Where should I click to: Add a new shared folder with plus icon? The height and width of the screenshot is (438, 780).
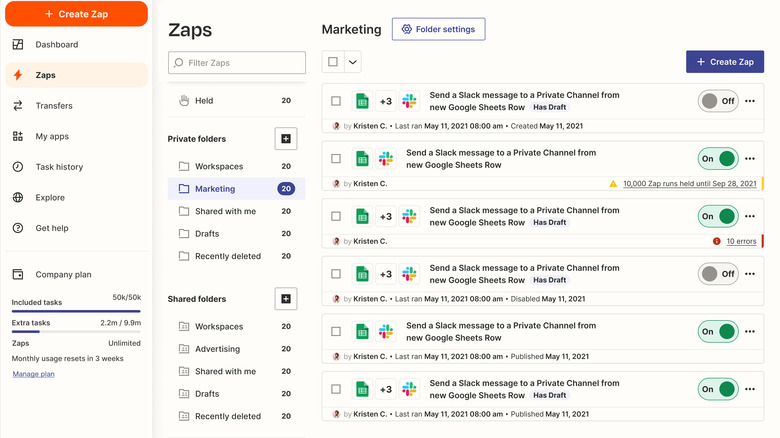[x=285, y=299]
